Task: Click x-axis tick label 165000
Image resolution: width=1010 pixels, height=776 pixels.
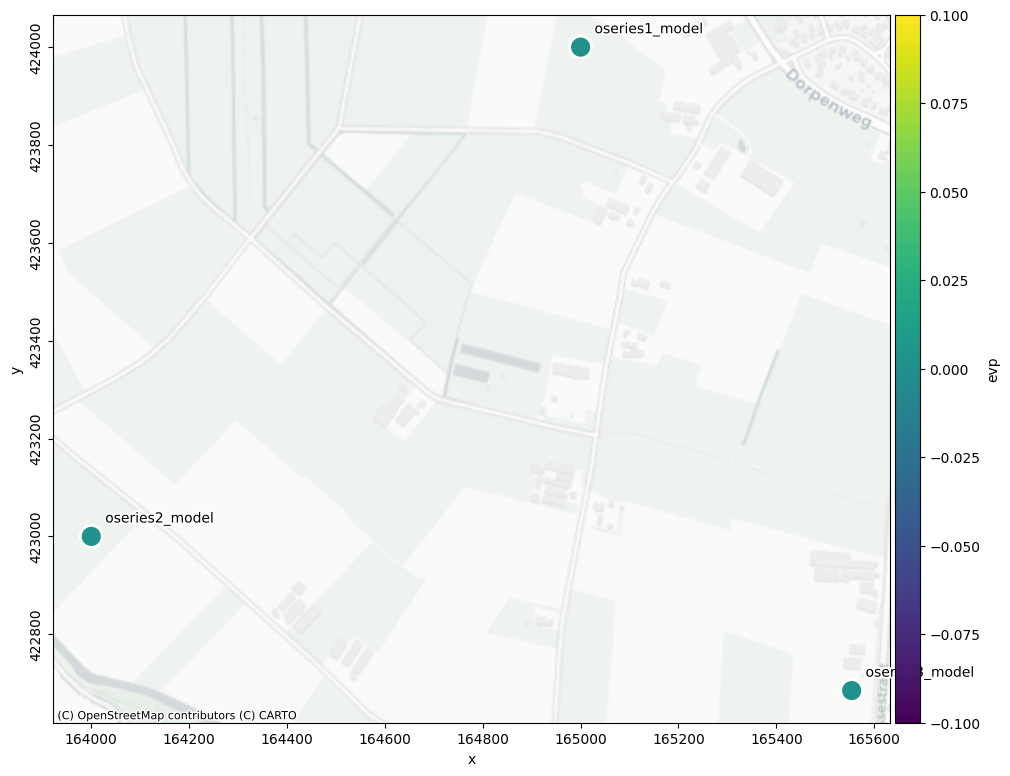Action: (580, 739)
